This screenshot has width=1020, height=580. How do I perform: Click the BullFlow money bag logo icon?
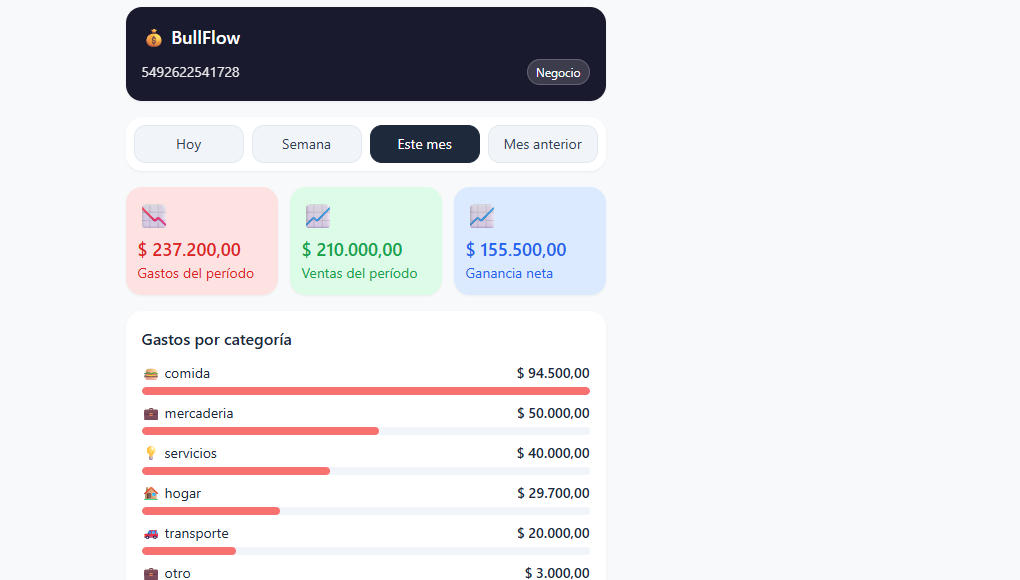click(154, 38)
